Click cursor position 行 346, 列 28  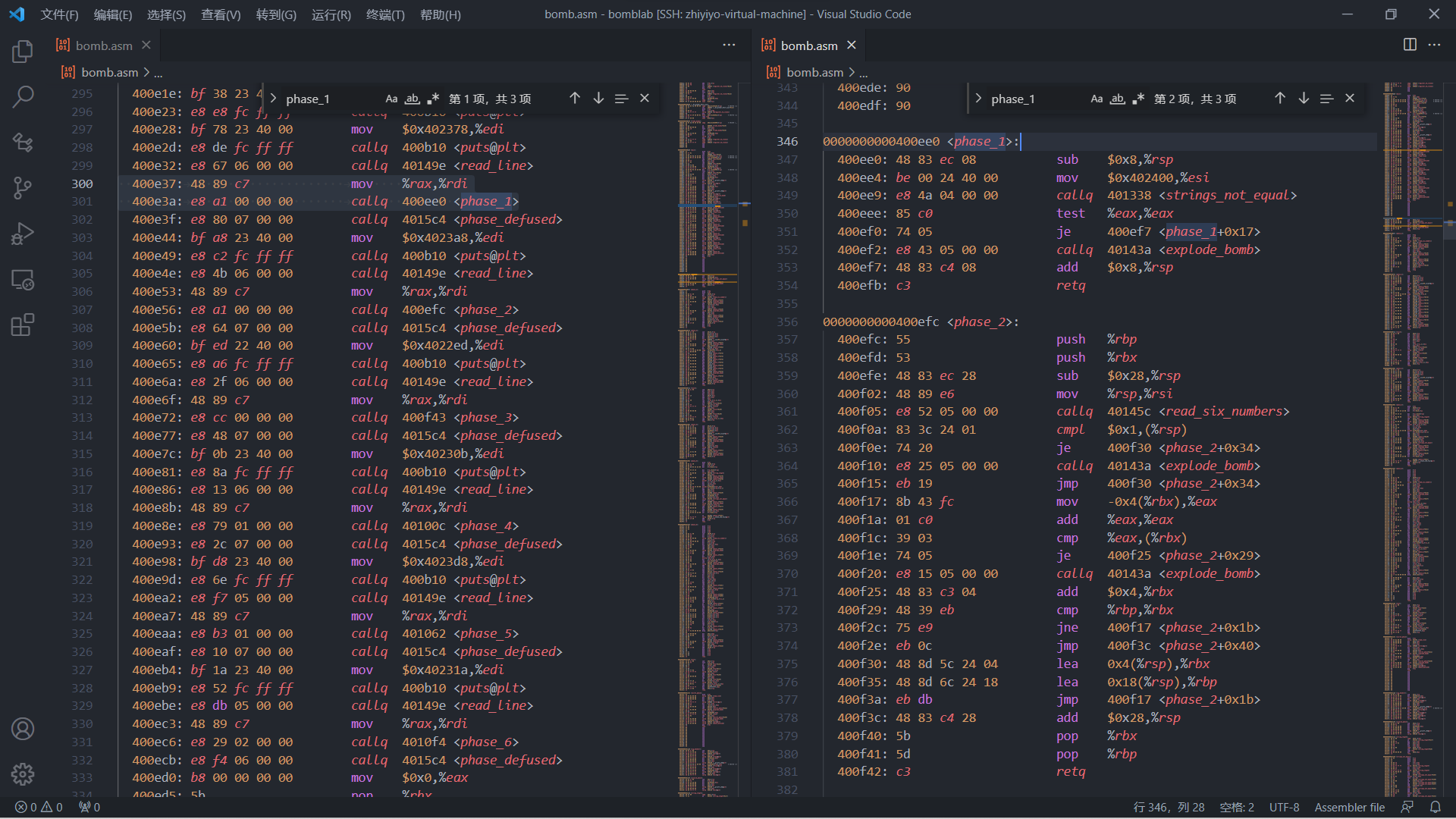point(1169,807)
